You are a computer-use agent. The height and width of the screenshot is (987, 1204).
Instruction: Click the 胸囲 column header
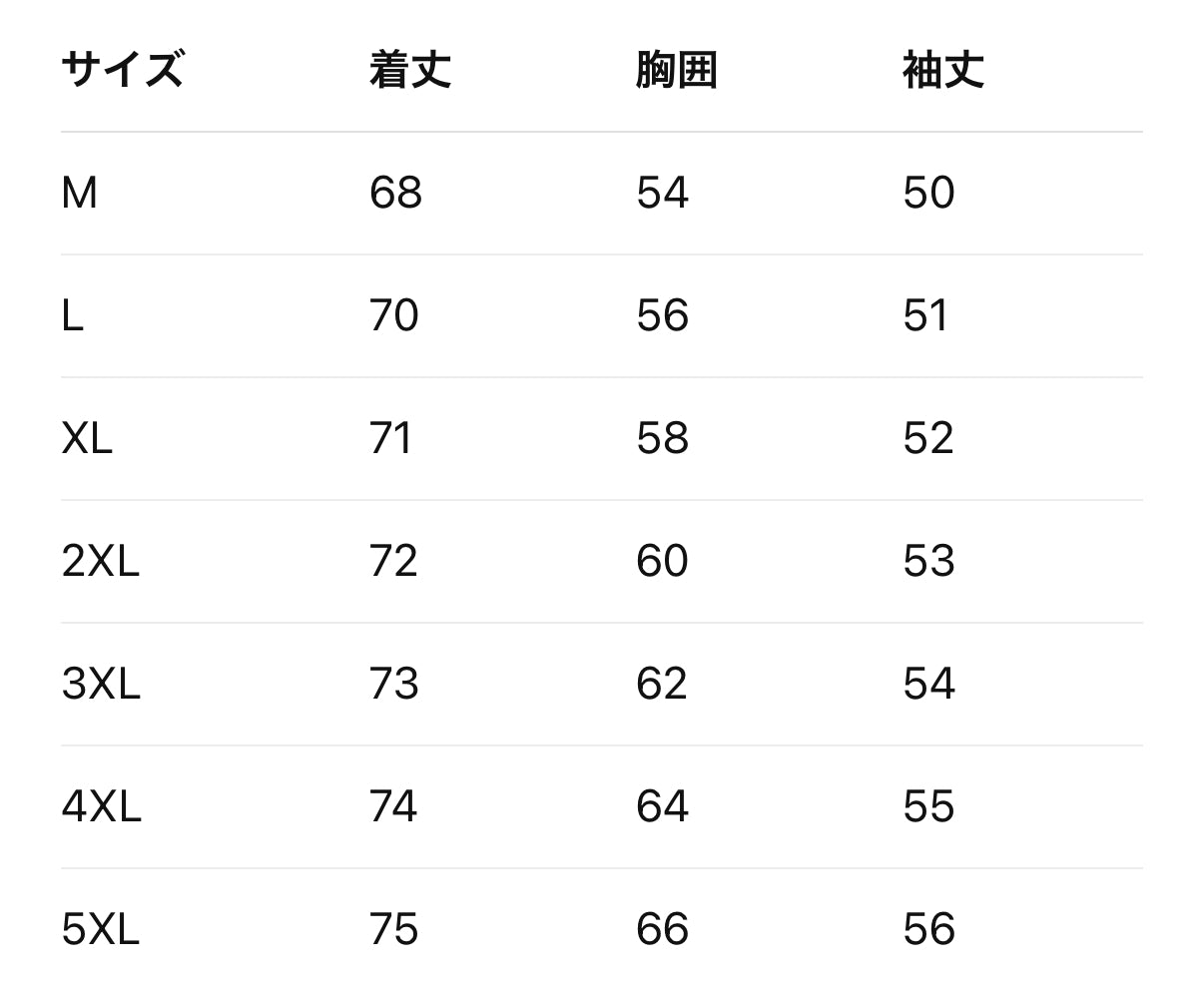point(676,71)
